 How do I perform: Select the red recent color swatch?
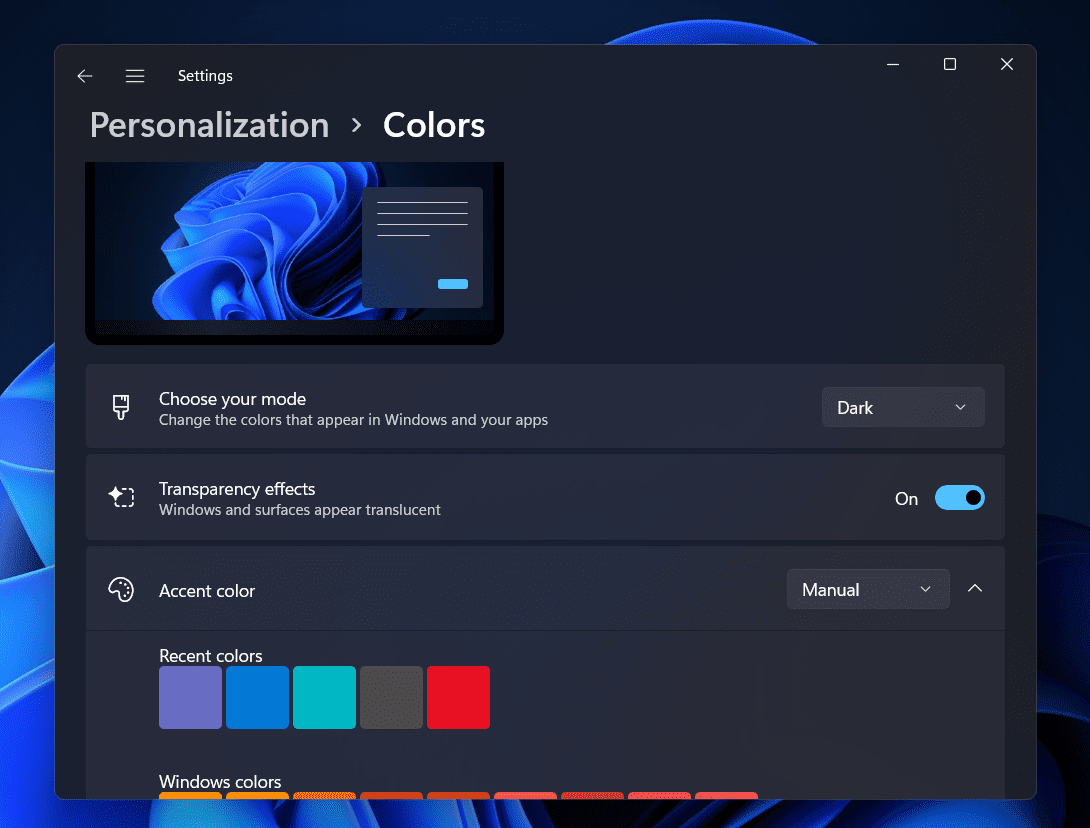coord(458,697)
